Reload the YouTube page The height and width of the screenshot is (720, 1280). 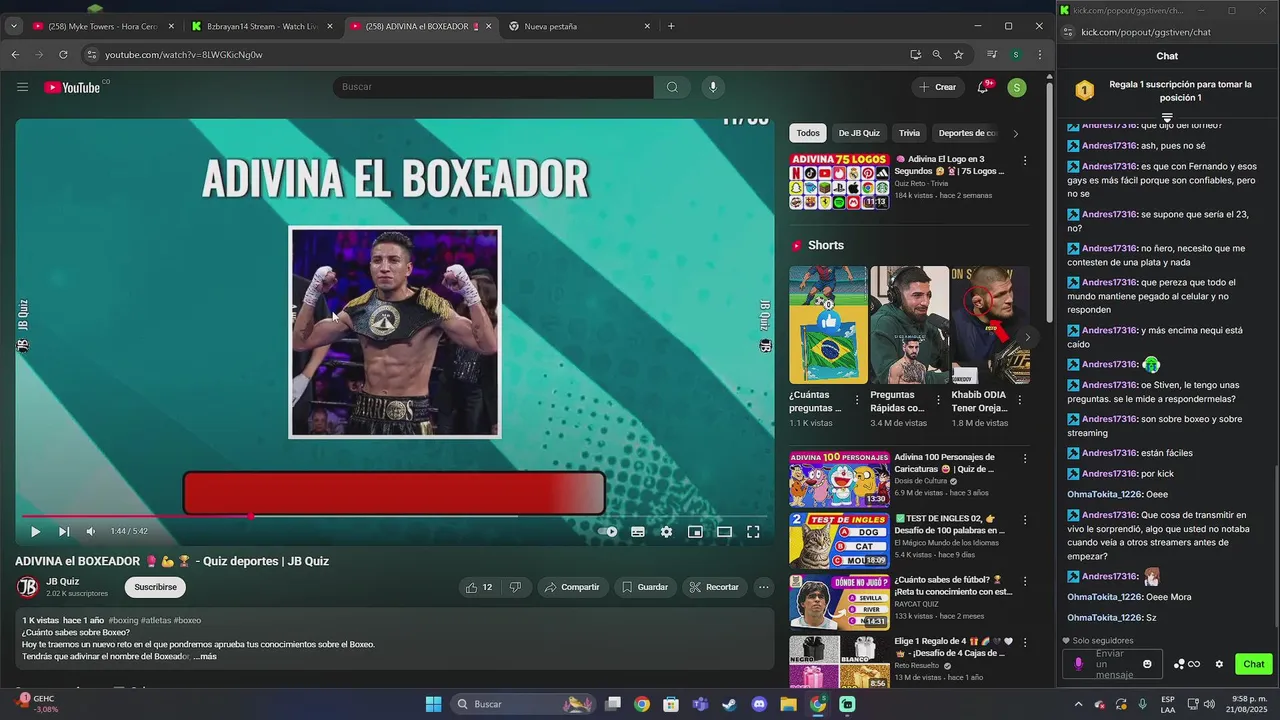tap(63, 55)
